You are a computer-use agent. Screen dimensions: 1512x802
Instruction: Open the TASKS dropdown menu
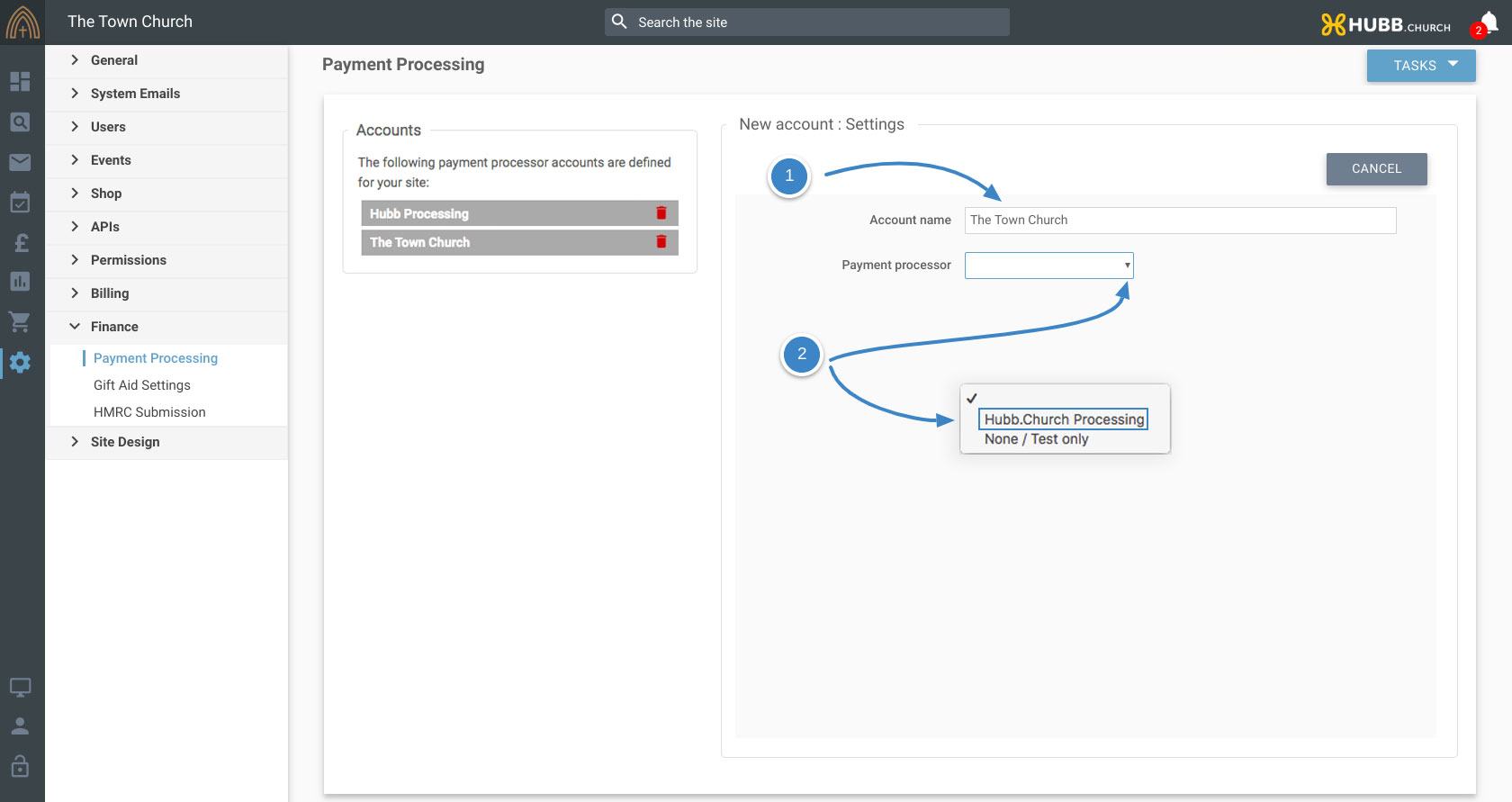pyautogui.click(x=1421, y=66)
